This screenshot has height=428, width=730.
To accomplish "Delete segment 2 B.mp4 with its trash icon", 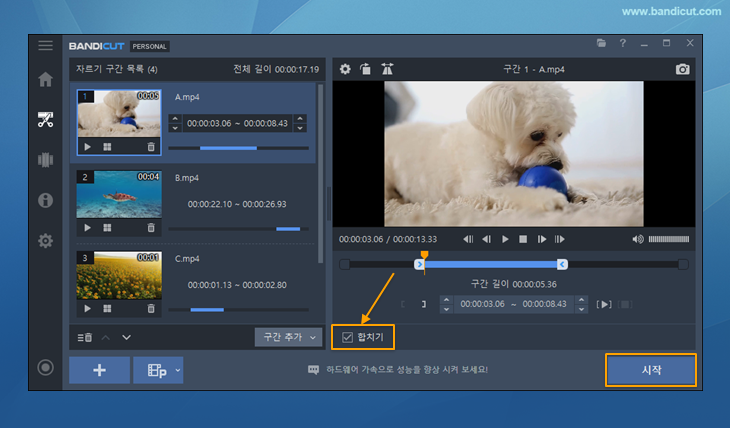I will pos(151,227).
